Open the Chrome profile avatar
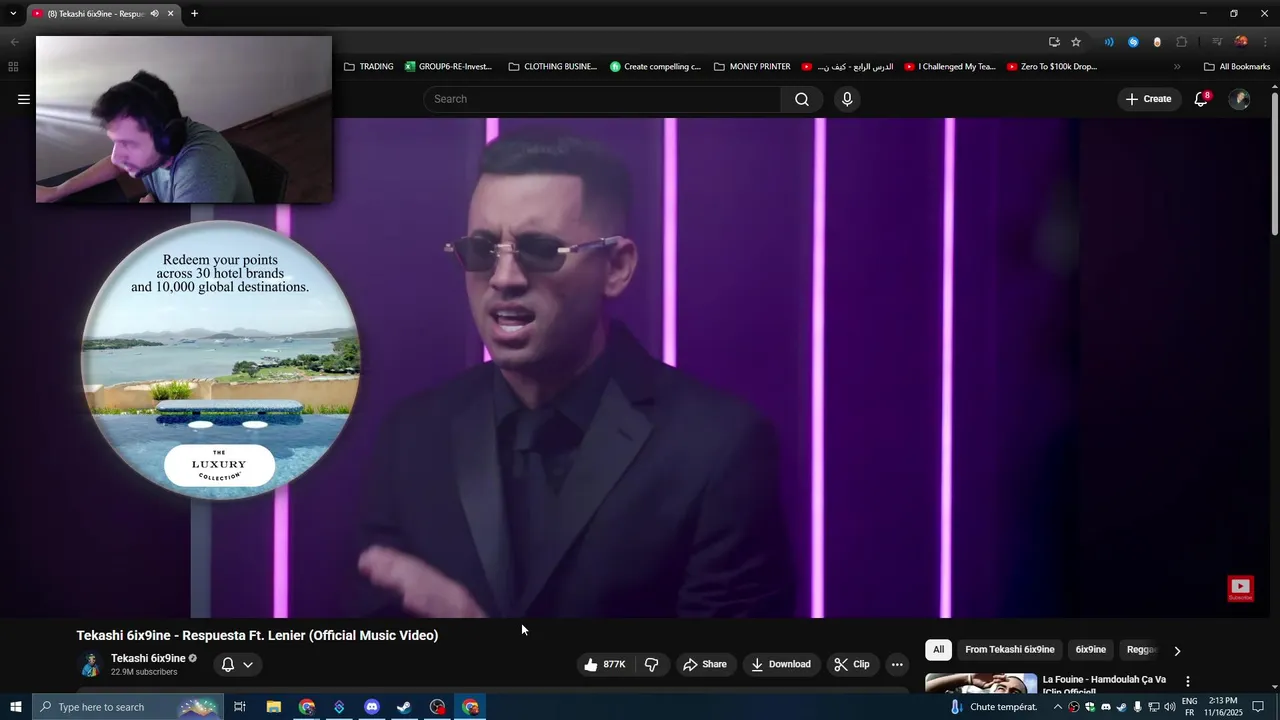This screenshot has height=720, width=1280. pyautogui.click(x=1241, y=42)
